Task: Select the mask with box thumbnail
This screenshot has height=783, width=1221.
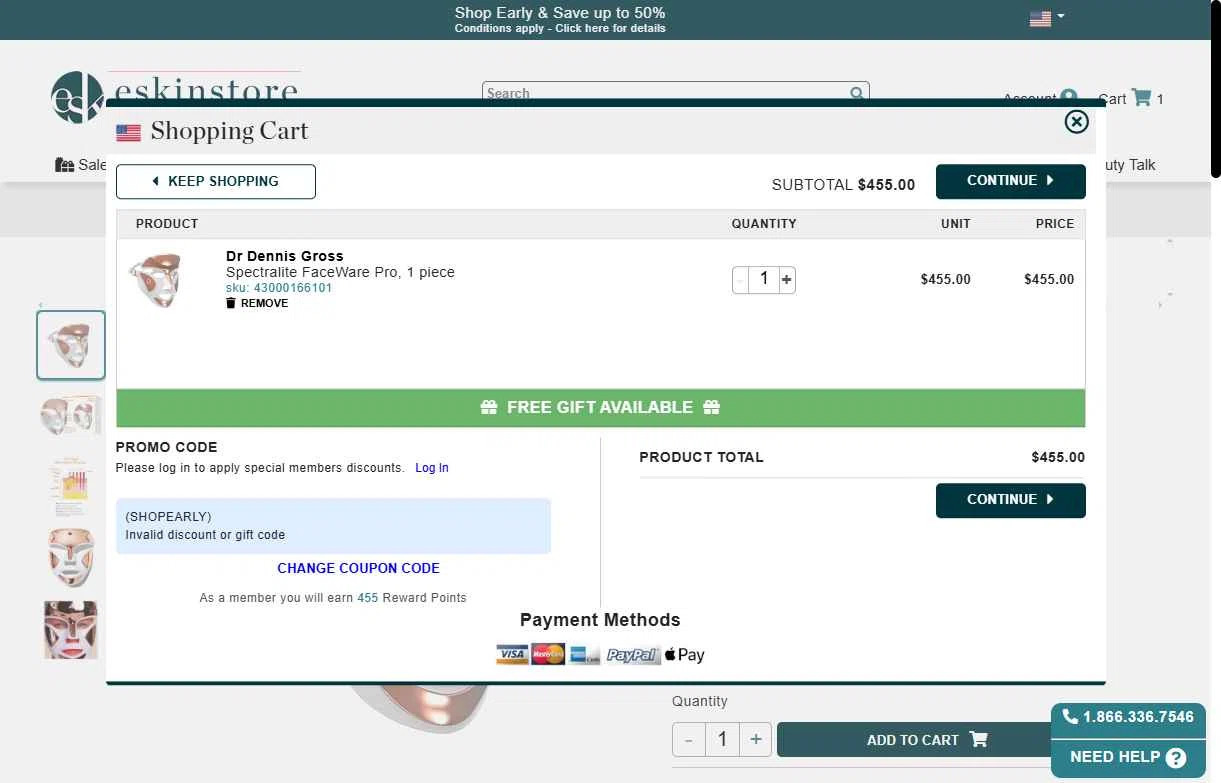Action: (x=71, y=414)
